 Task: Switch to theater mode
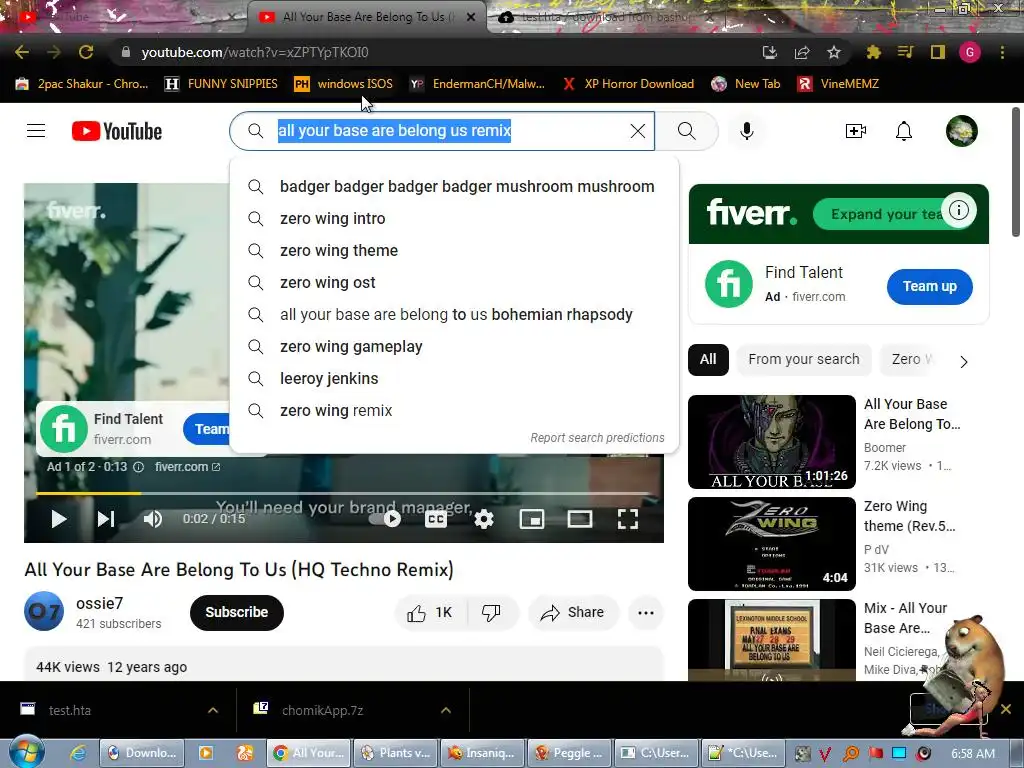click(x=579, y=519)
